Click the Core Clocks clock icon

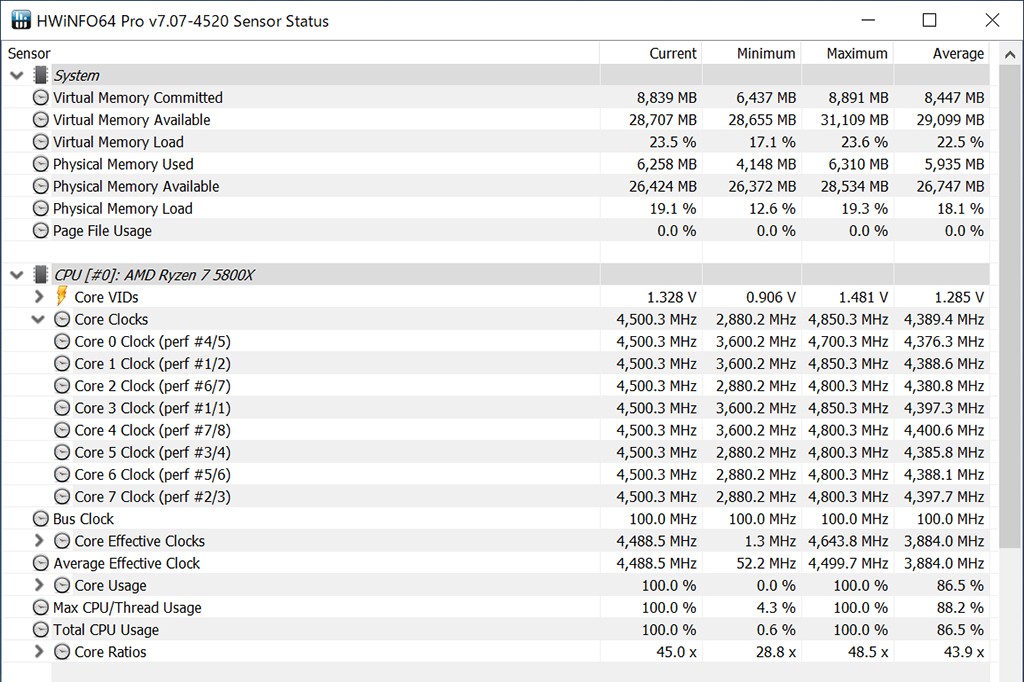tap(62, 319)
